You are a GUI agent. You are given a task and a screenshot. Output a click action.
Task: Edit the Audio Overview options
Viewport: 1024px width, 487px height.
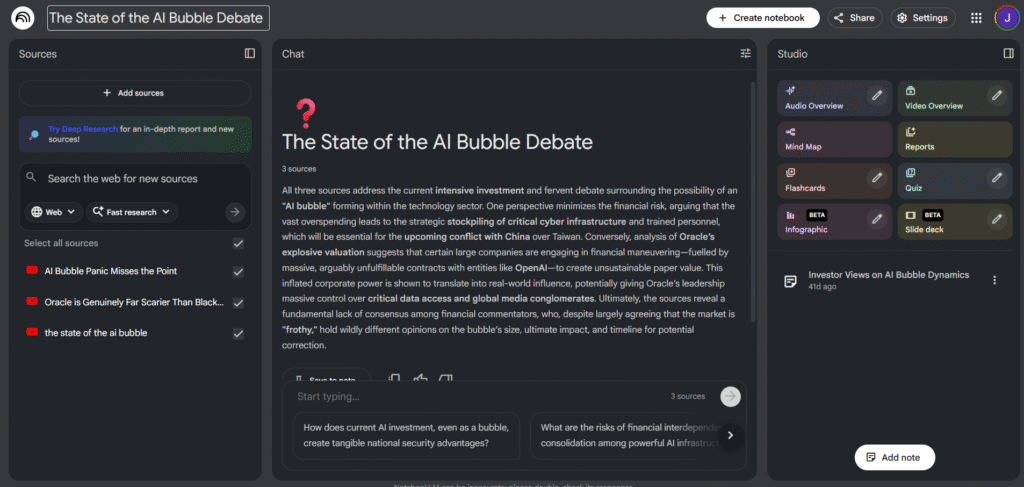point(877,96)
